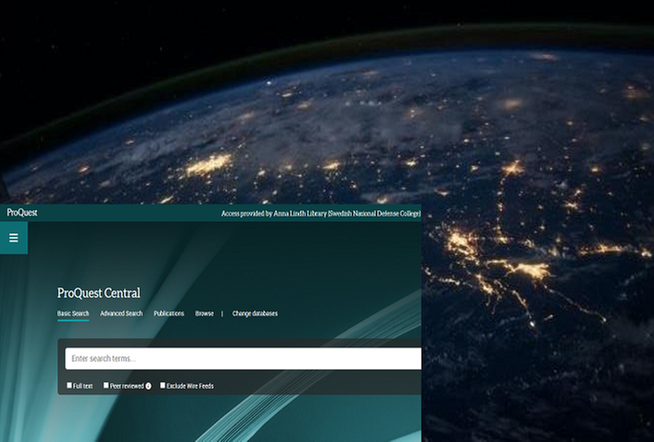Select the Basic Search tab
Viewport: 654px width, 442px height.
[x=73, y=314]
